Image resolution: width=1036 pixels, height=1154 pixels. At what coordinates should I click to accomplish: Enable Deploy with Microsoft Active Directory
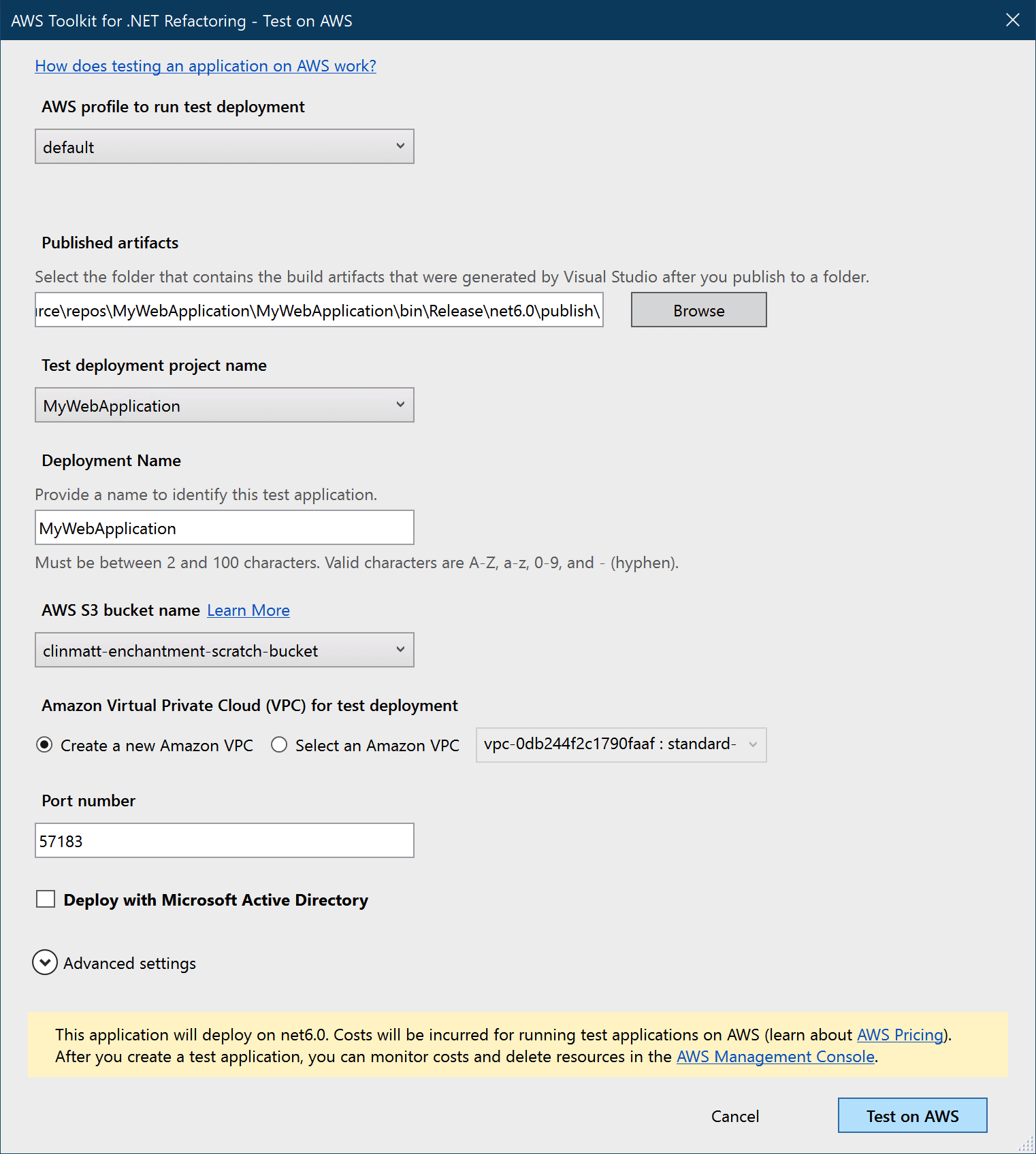(45, 899)
